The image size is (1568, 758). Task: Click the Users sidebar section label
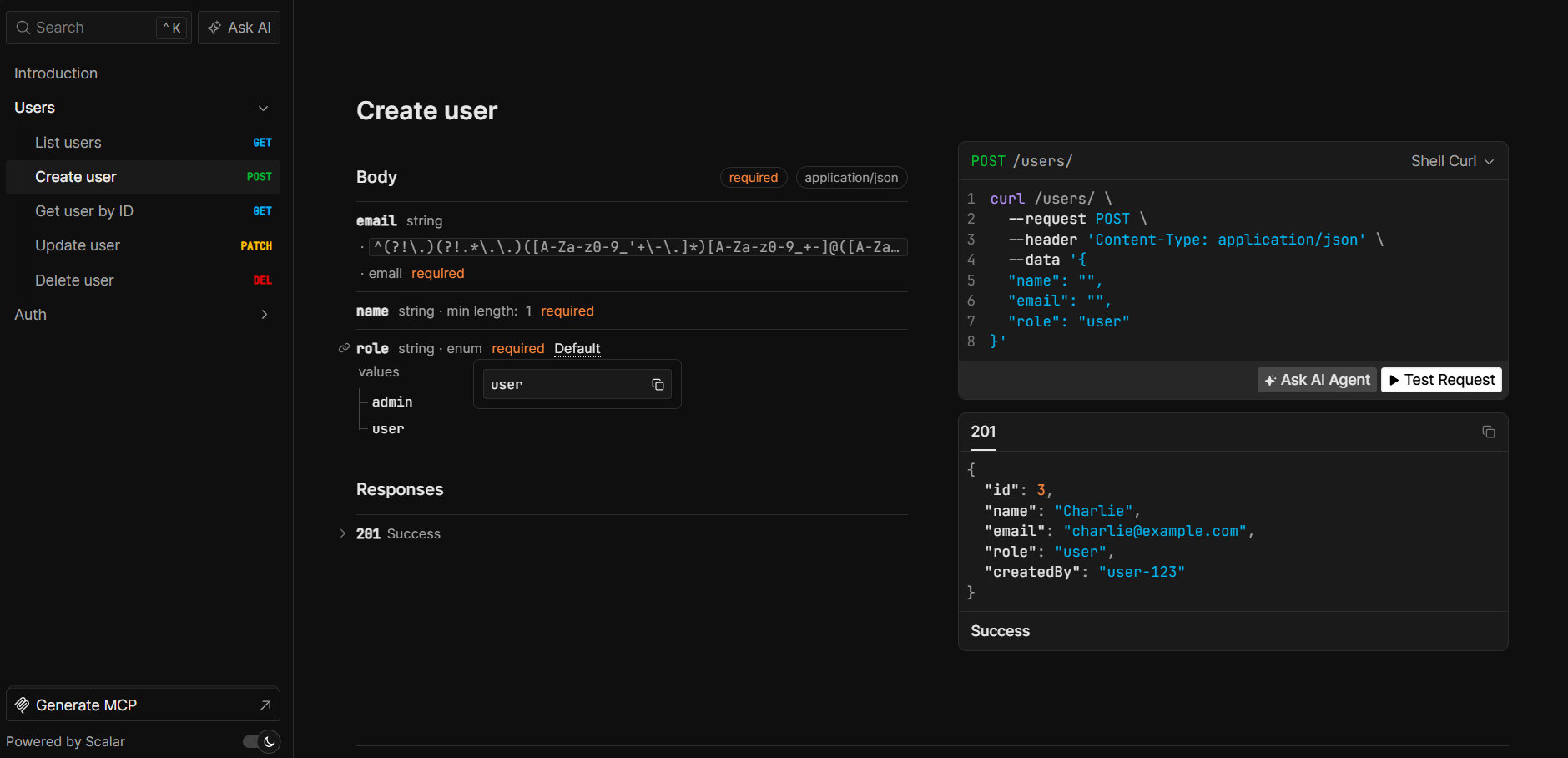pyautogui.click(x=34, y=108)
